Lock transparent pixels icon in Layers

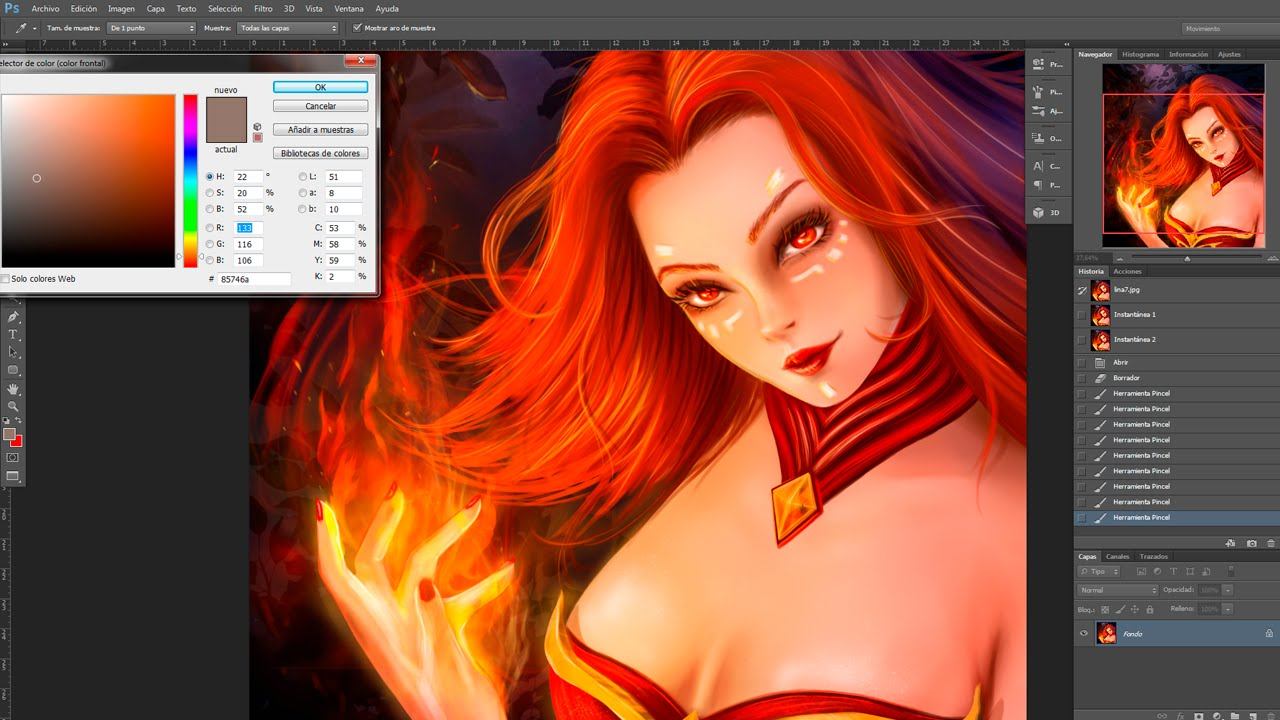1104,609
